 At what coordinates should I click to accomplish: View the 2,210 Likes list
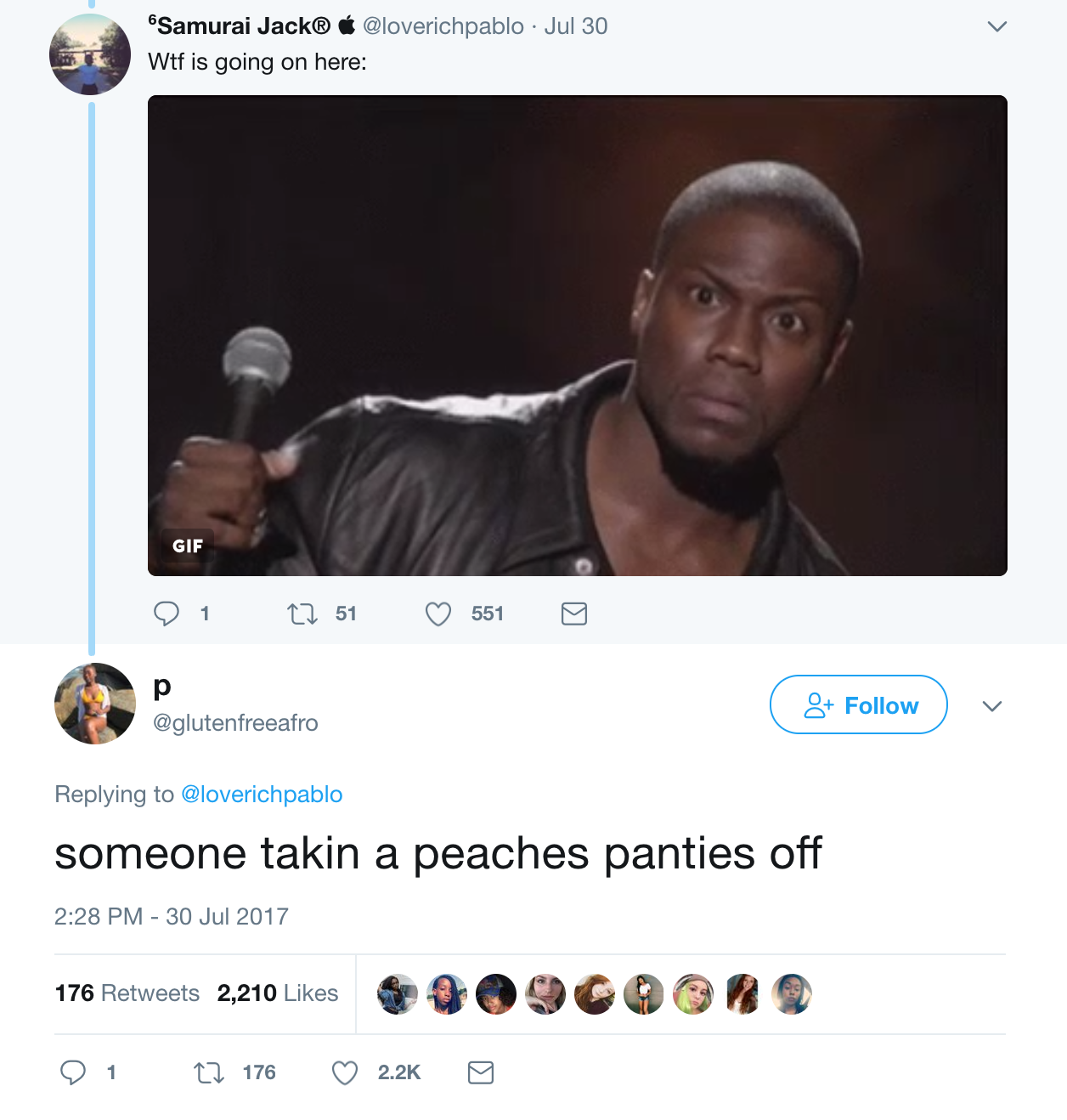click(x=278, y=993)
